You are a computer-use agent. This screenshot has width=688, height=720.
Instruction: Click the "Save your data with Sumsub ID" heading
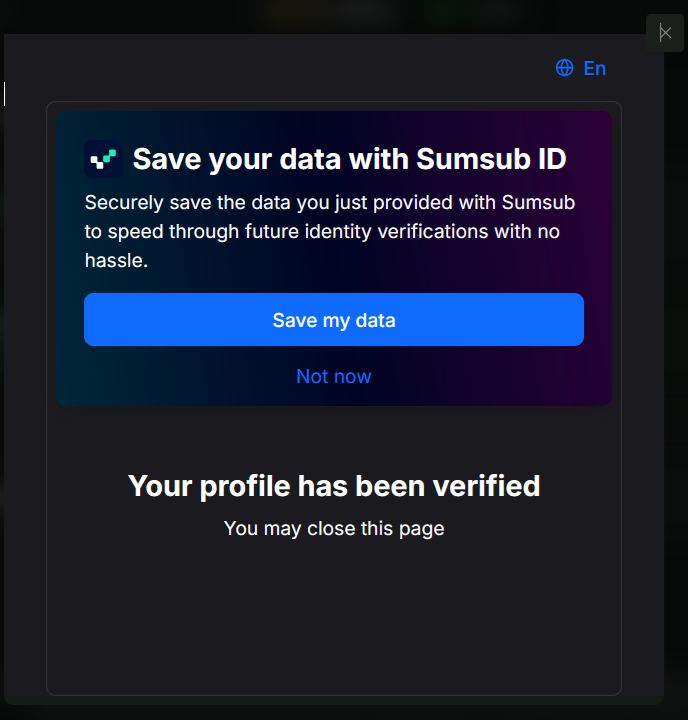pyautogui.click(x=349, y=159)
